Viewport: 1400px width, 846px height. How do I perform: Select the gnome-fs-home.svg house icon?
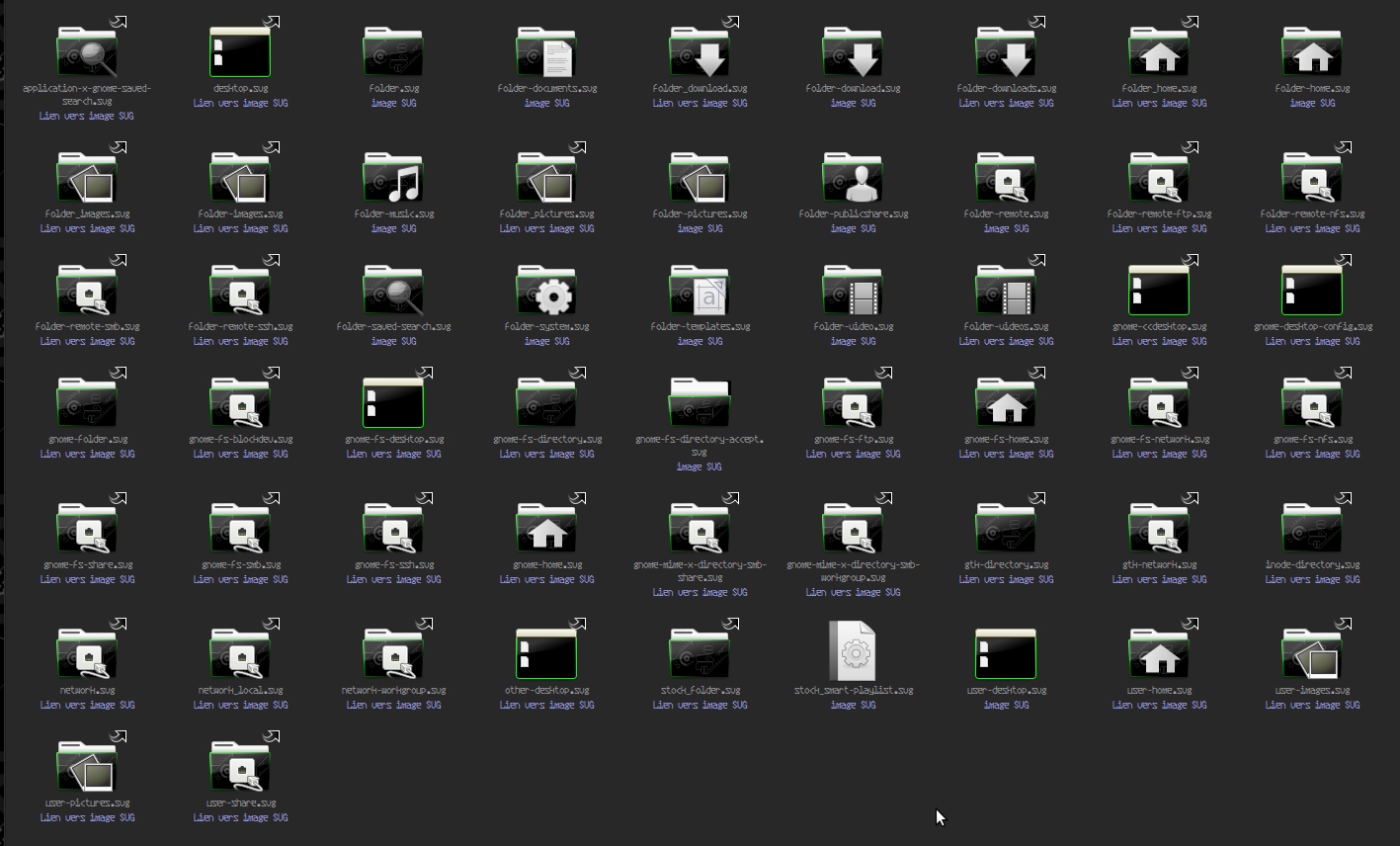tap(1006, 402)
